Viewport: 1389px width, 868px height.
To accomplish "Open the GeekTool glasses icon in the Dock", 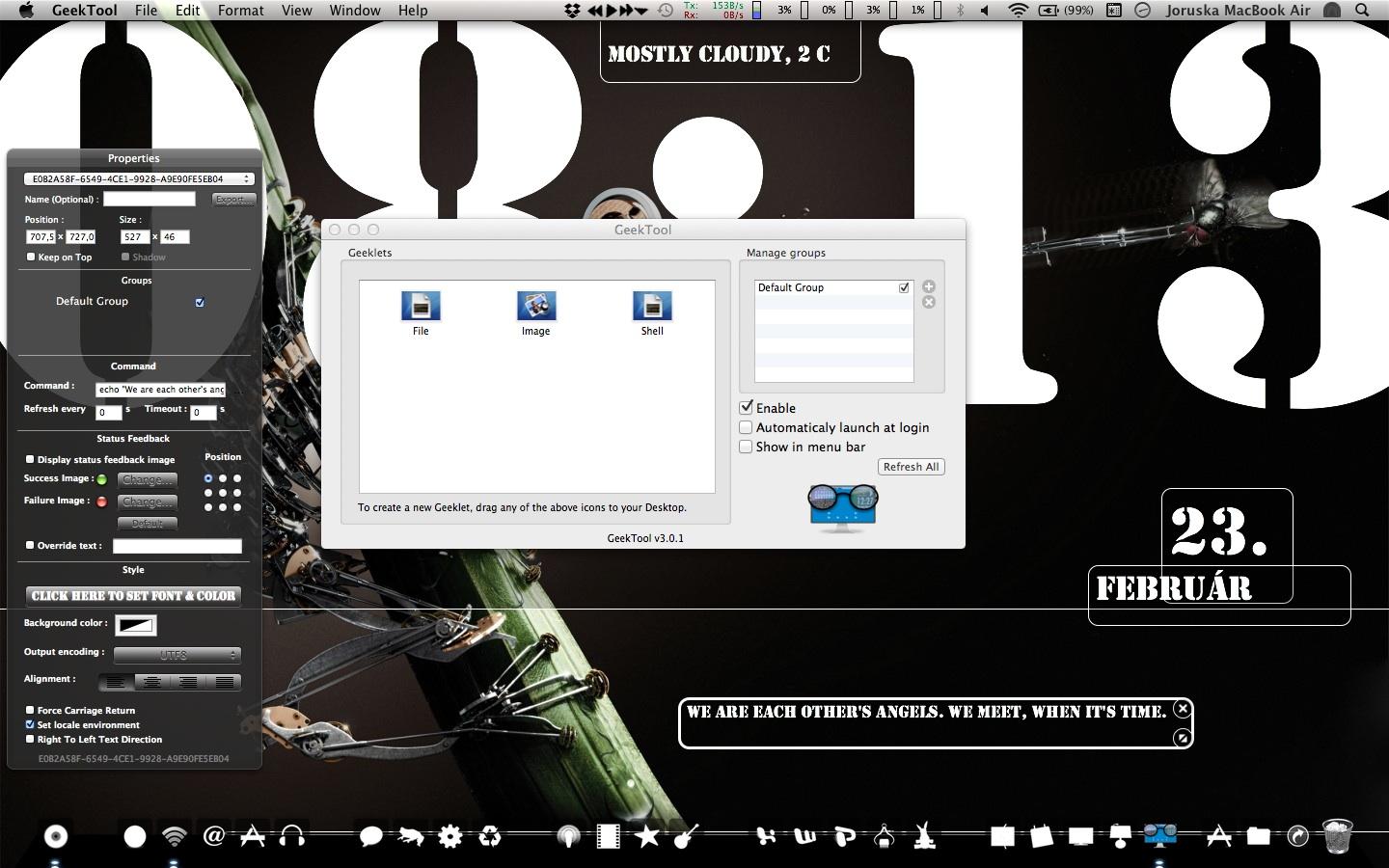I will [1160, 834].
